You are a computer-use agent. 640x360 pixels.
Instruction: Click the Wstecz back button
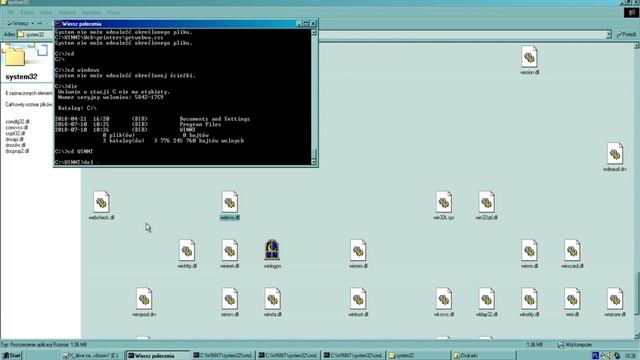pyautogui.click(x=18, y=23)
